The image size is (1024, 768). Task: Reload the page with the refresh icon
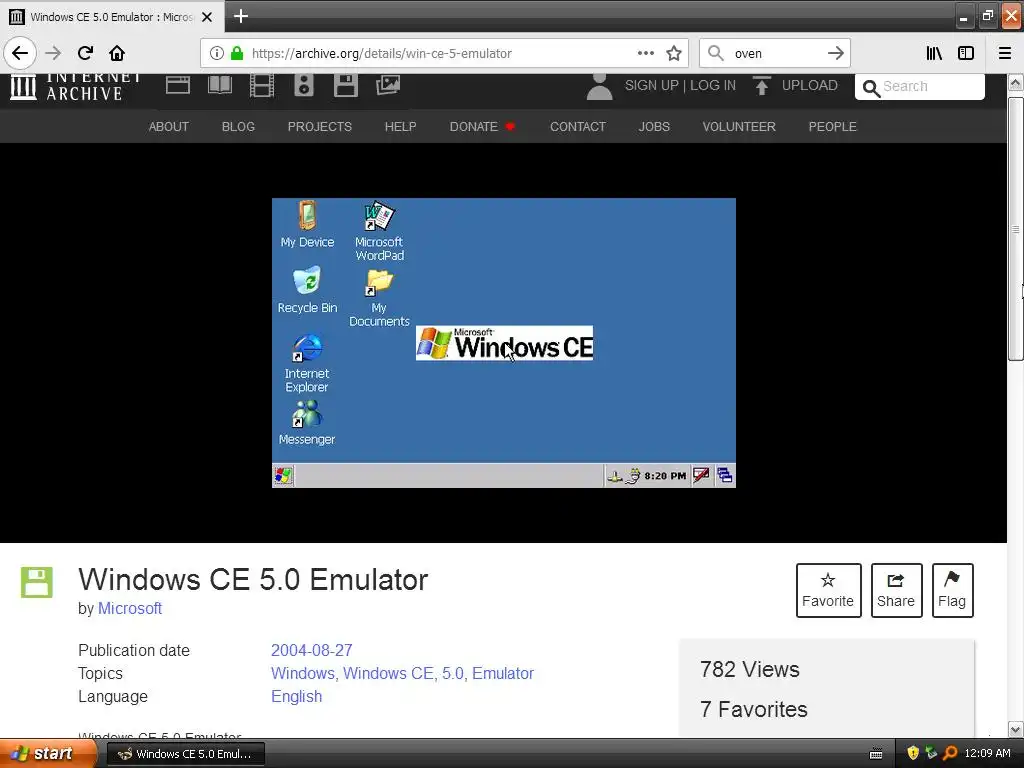tap(85, 53)
